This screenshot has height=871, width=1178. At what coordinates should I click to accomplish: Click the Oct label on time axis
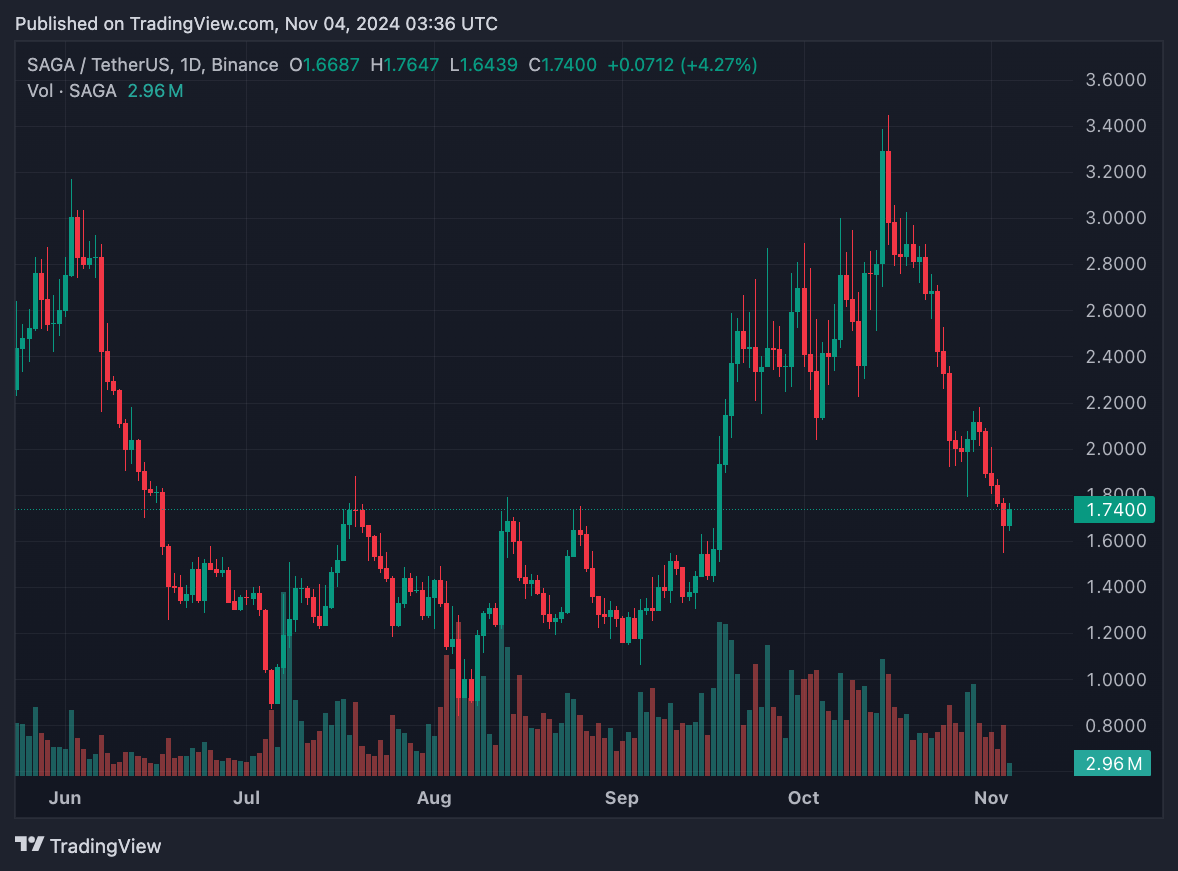(x=803, y=797)
